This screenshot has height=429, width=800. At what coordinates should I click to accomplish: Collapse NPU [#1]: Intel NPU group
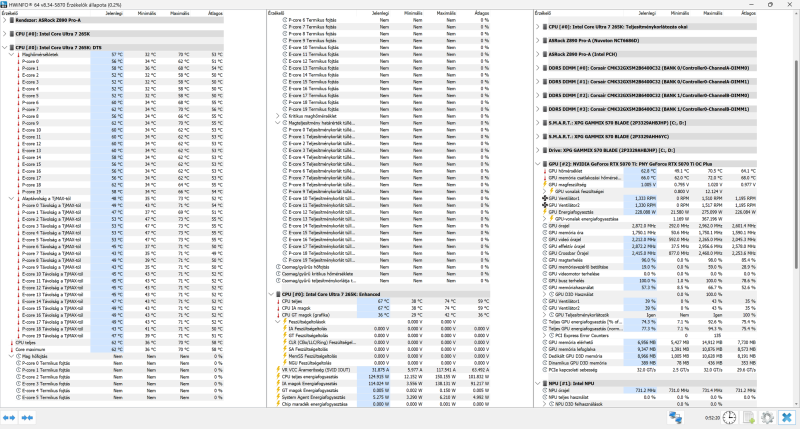538,383
